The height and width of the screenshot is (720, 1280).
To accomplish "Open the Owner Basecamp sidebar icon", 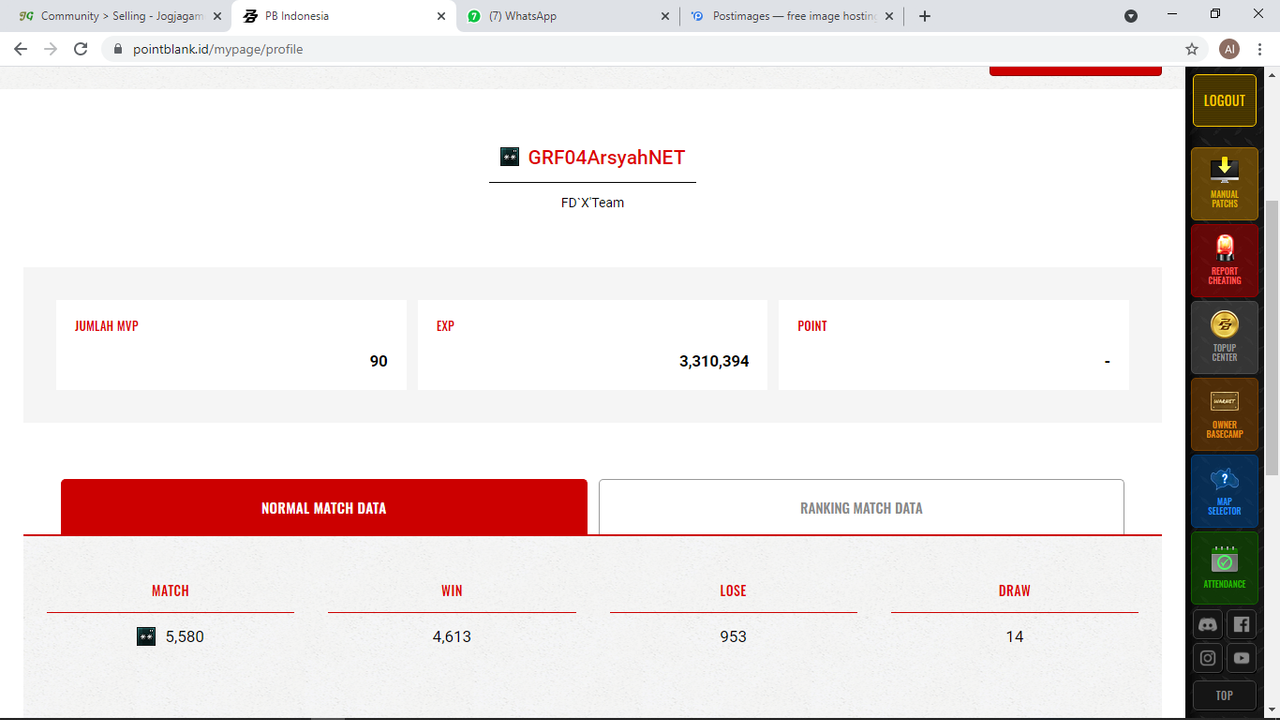I will (1224, 415).
